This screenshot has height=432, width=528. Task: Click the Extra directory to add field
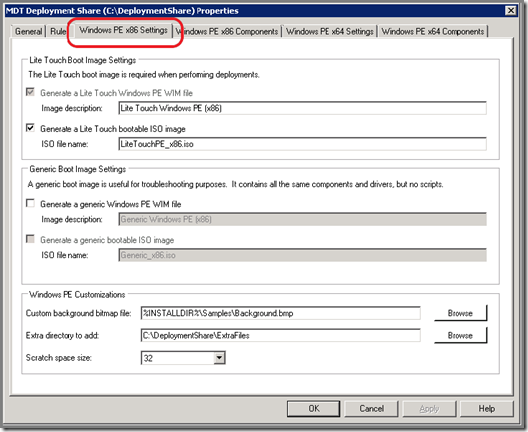(x=280, y=335)
